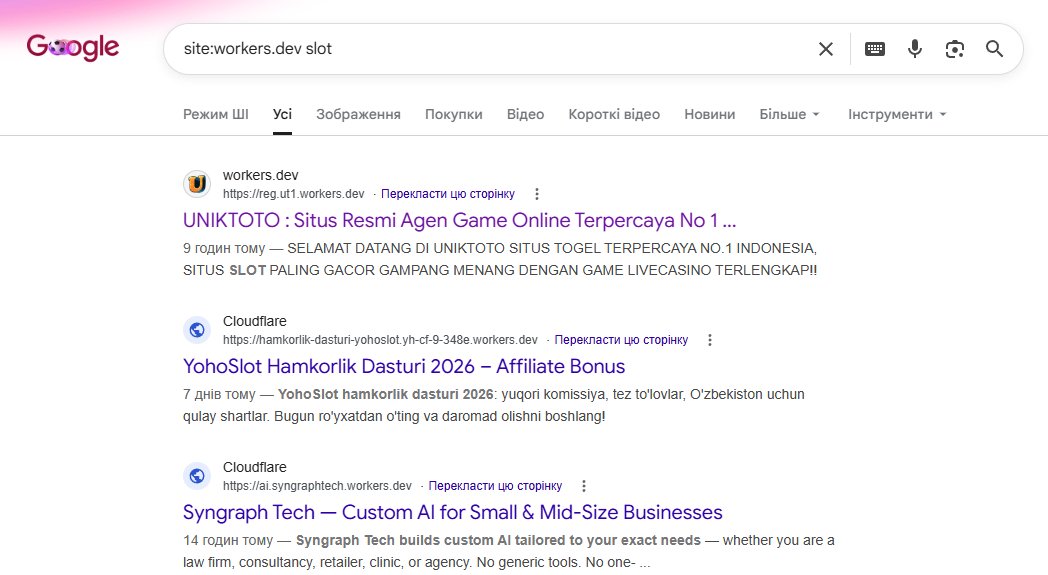This screenshot has height=575, width=1048.
Task: Switch to Режим ШІ tab
Action: tap(216, 114)
